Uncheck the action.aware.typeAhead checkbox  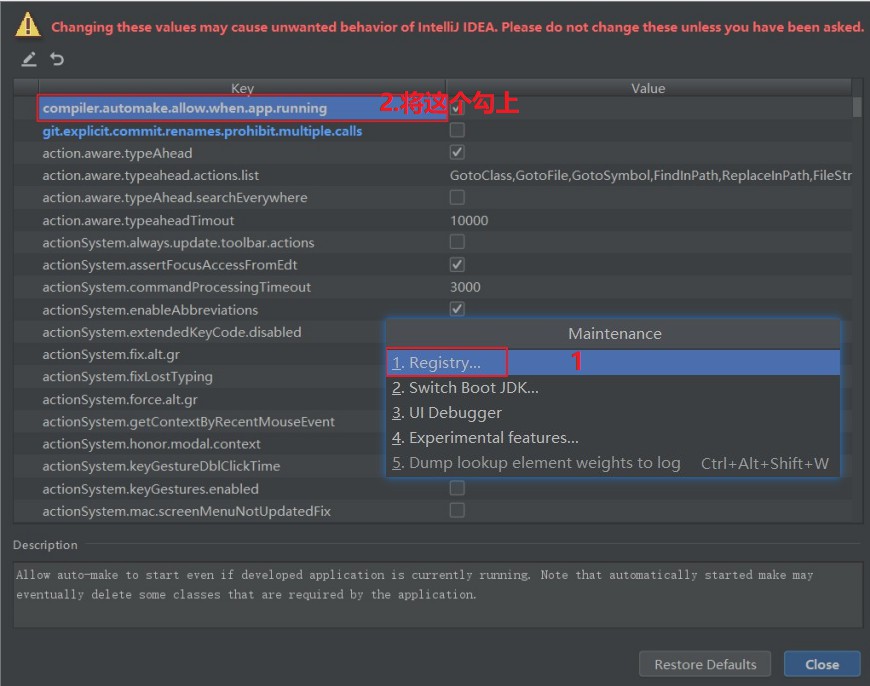(x=457, y=153)
